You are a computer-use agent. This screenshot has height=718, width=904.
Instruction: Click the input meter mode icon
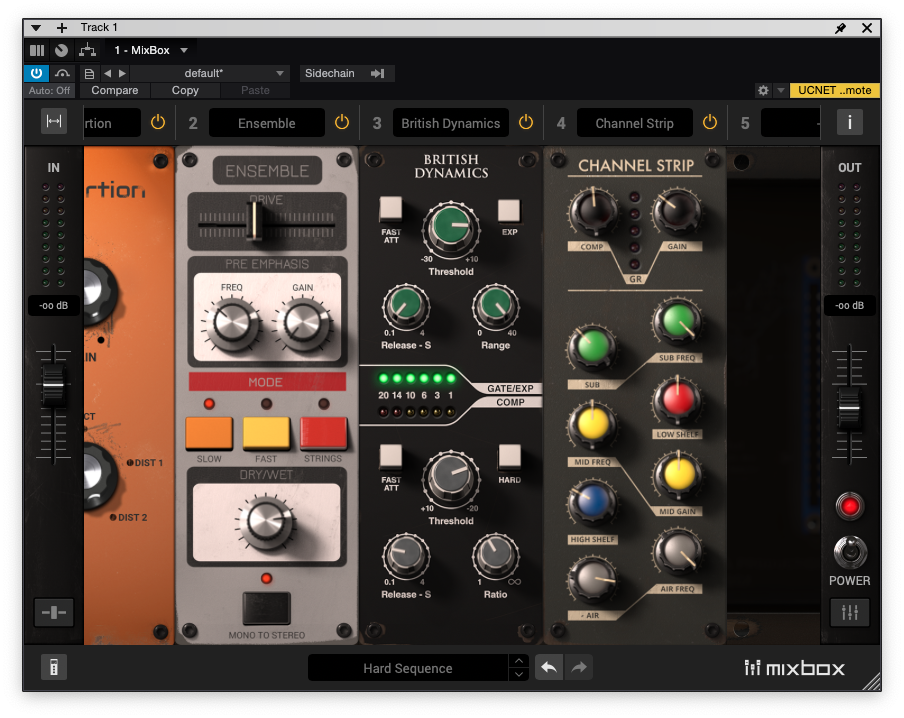pos(54,612)
